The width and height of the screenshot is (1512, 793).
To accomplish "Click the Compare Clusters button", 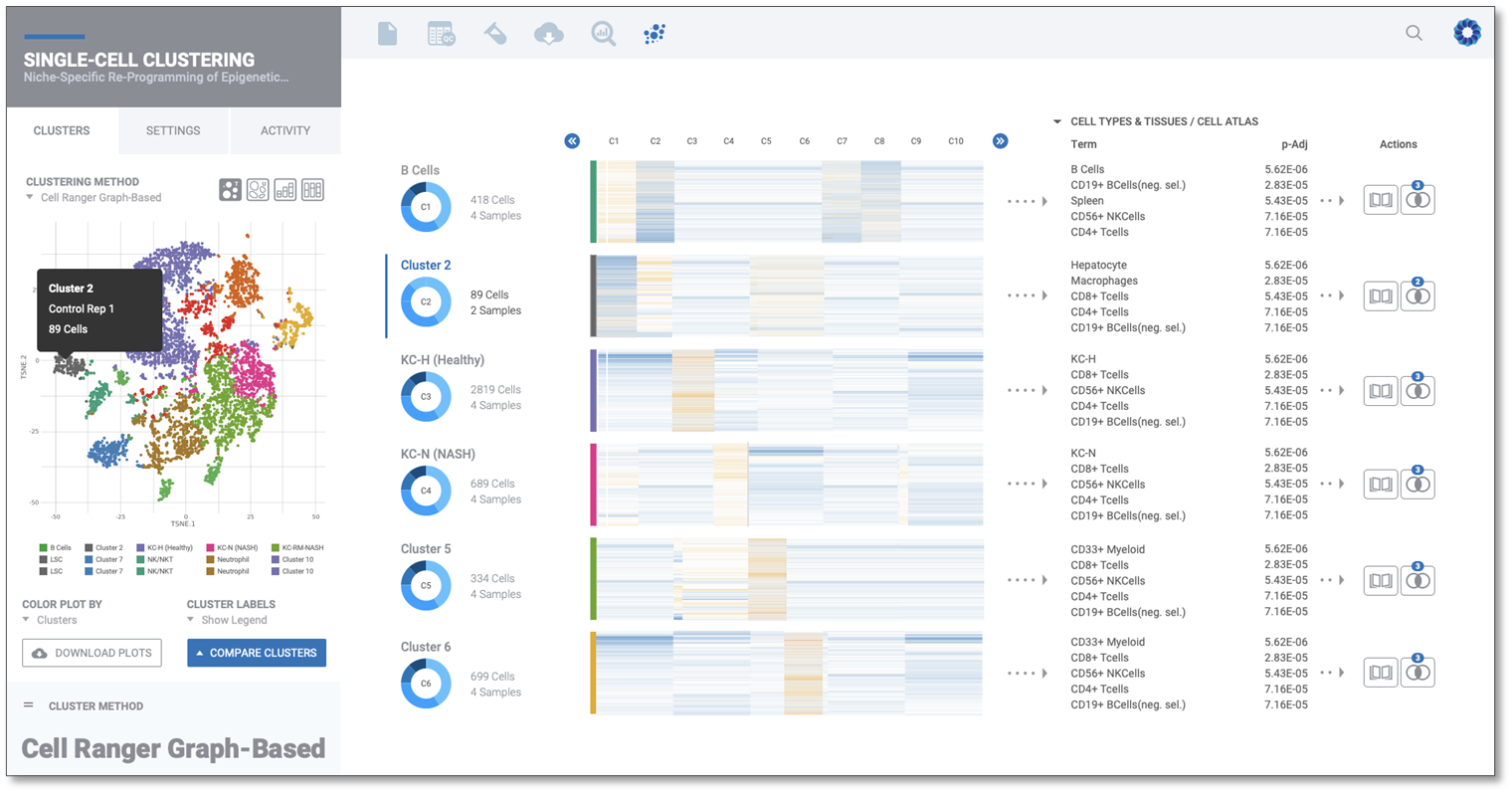I will tap(257, 653).
